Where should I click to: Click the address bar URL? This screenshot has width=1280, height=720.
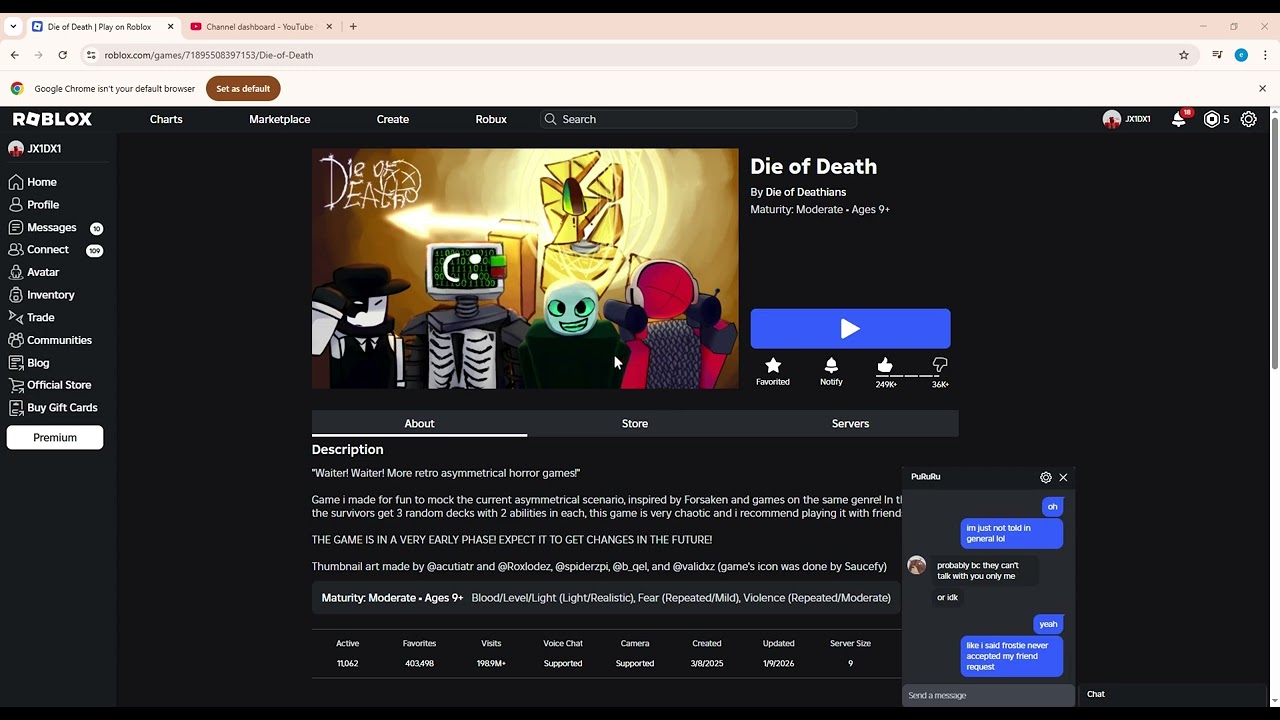point(208,55)
